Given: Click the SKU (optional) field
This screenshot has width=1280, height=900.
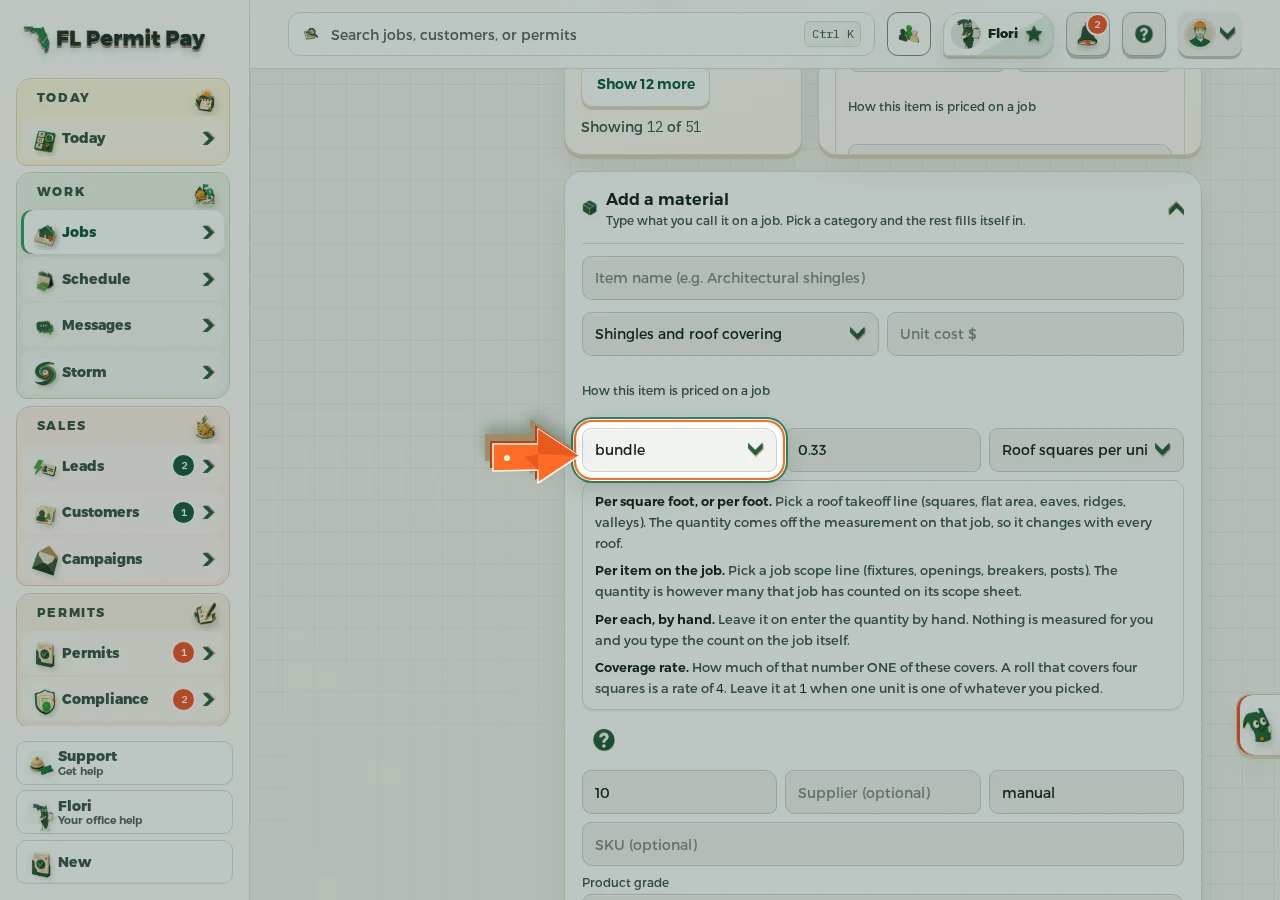Looking at the screenshot, I should [883, 844].
